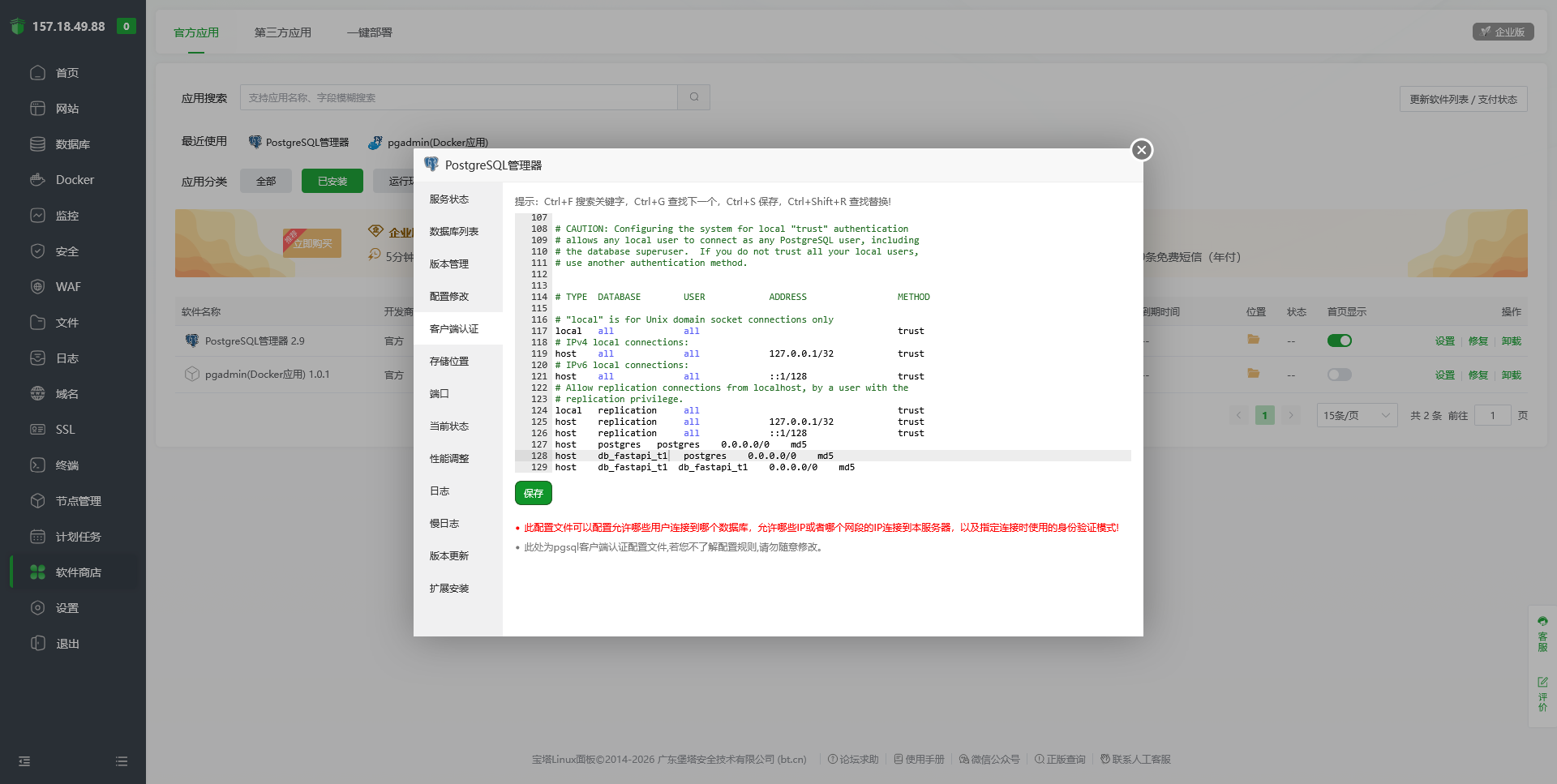Screen dimensions: 1557x784
Task: Click the 企业版 enterprise badge button
Action: (x=1503, y=32)
